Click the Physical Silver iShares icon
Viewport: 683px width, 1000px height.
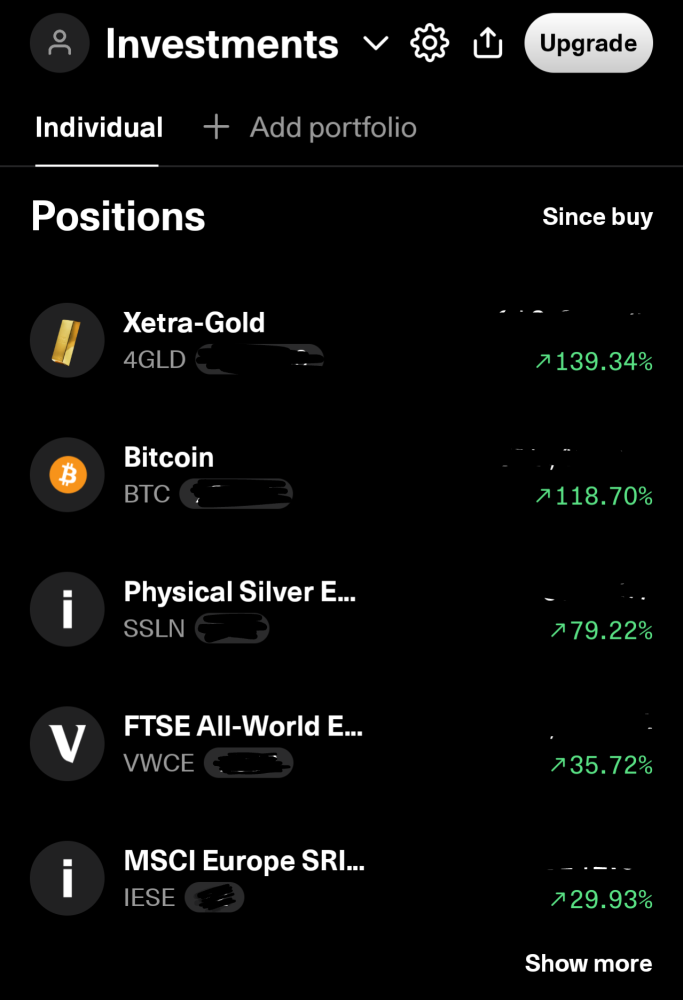(67, 610)
